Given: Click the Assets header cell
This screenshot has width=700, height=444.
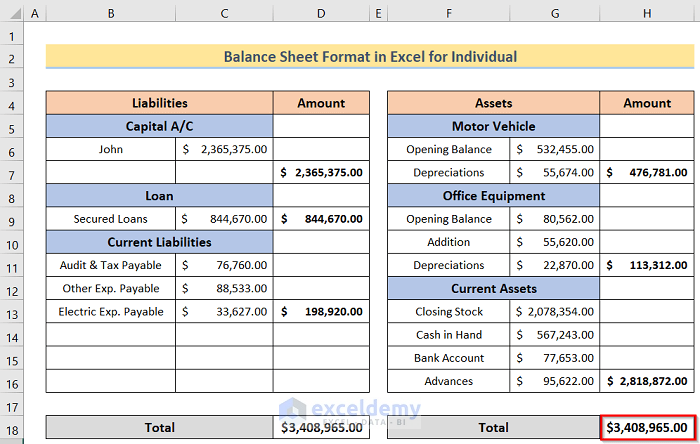Looking at the screenshot, I should click(493, 103).
